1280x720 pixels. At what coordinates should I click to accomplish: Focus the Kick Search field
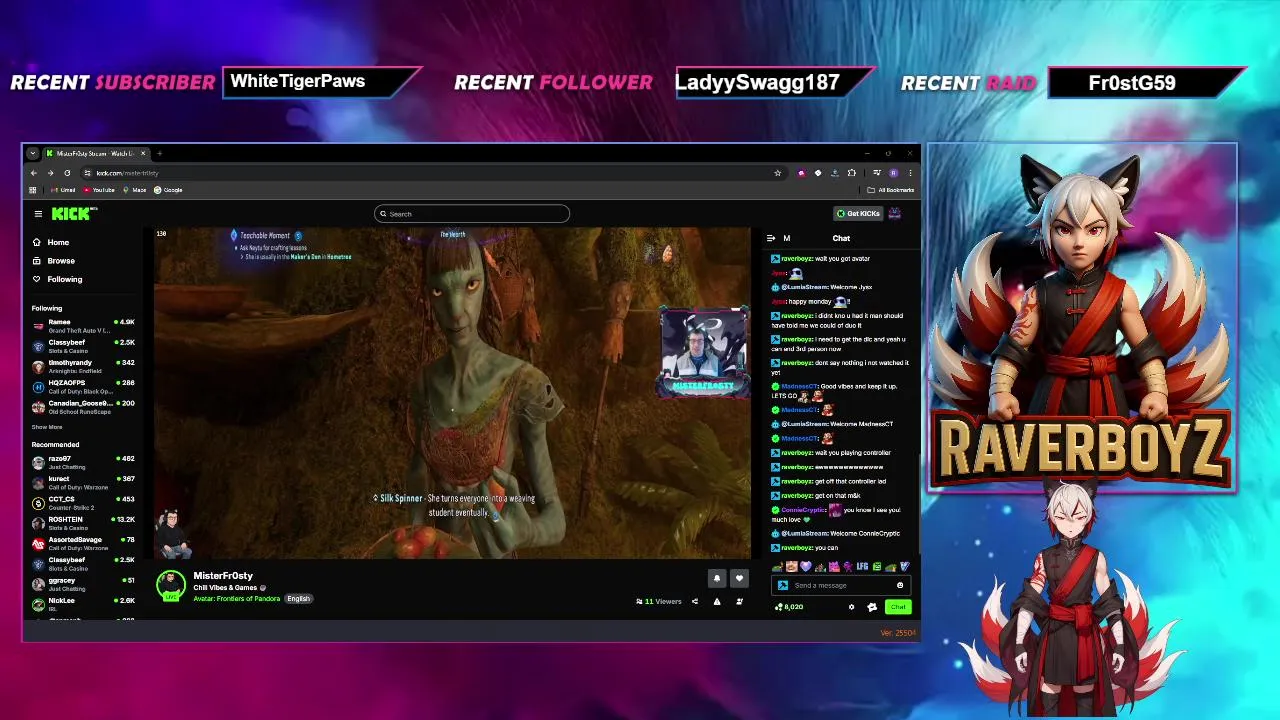point(472,214)
